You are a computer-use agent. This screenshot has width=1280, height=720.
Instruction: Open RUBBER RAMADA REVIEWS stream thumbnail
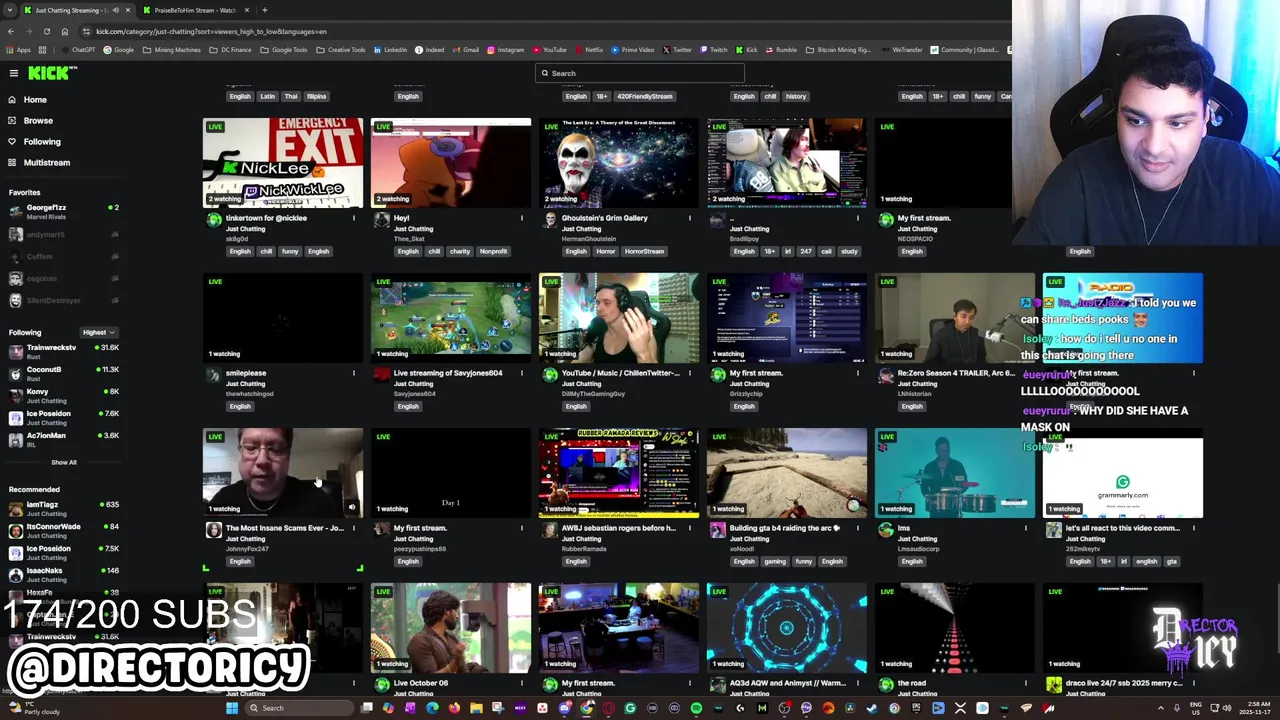(619, 473)
